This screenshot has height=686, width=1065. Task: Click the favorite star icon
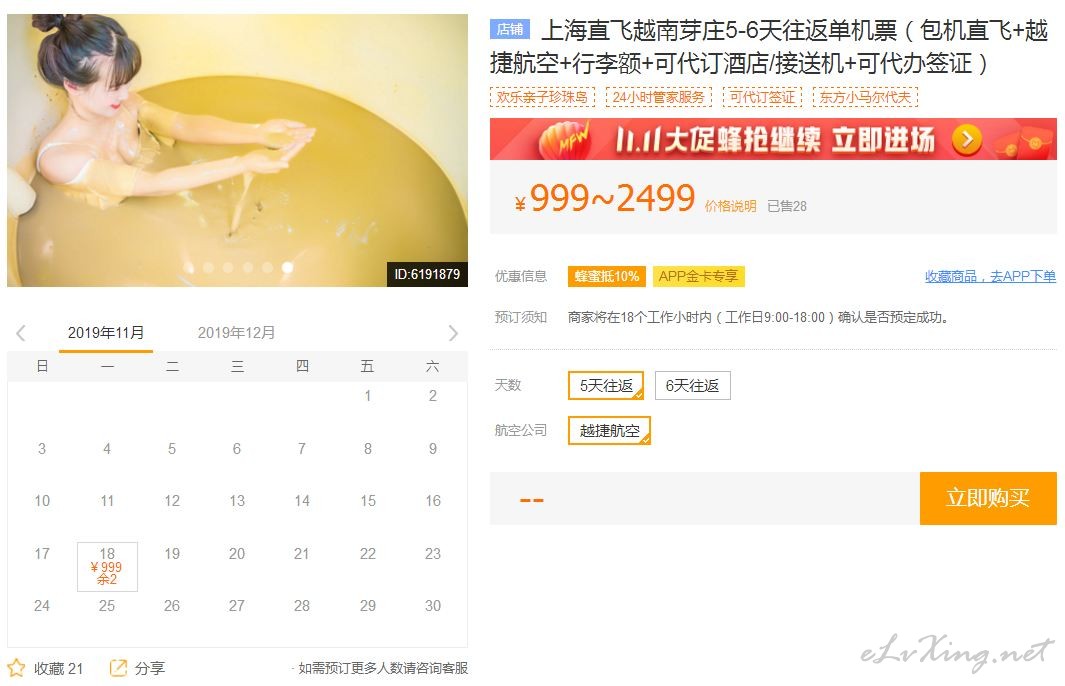pyautogui.click(x=16, y=668)
